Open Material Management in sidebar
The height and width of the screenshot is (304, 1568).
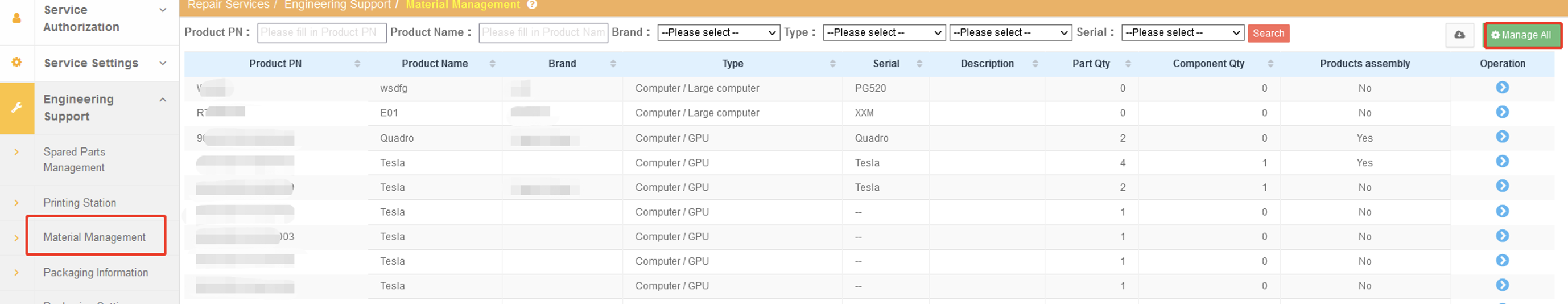tap(94, 237)
